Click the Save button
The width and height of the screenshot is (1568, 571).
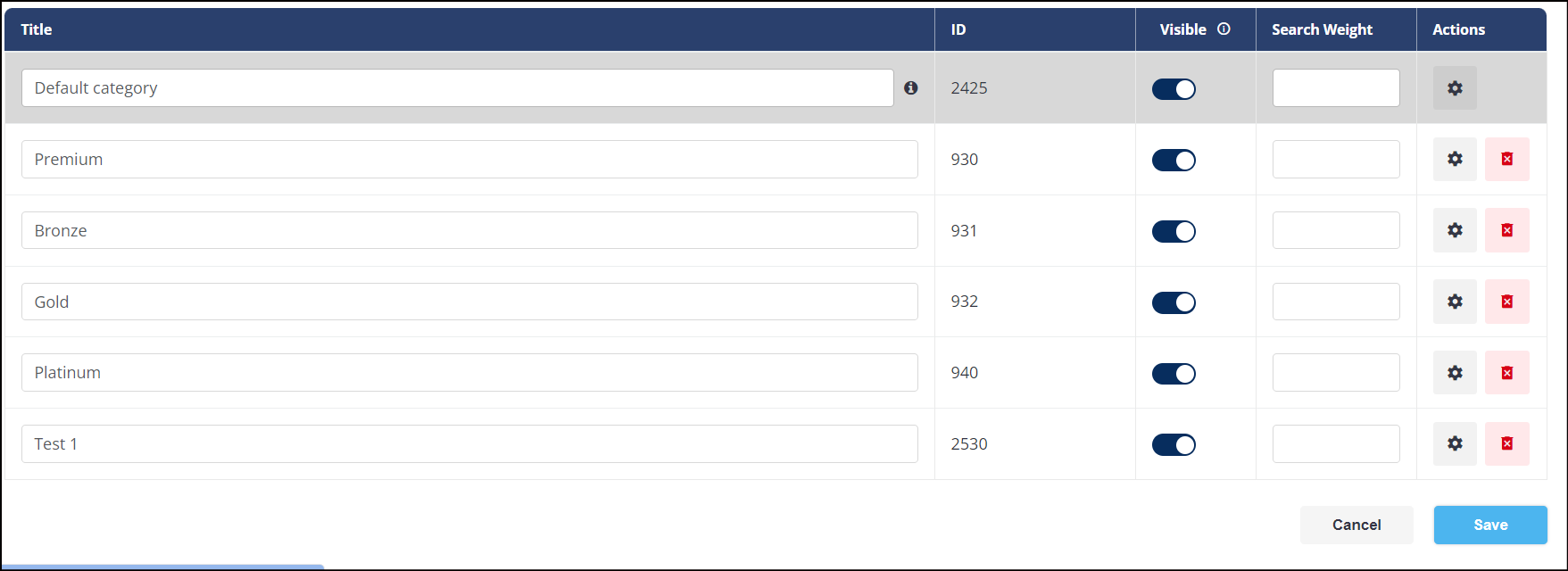pyautogui.click(x=1490, y=525)
